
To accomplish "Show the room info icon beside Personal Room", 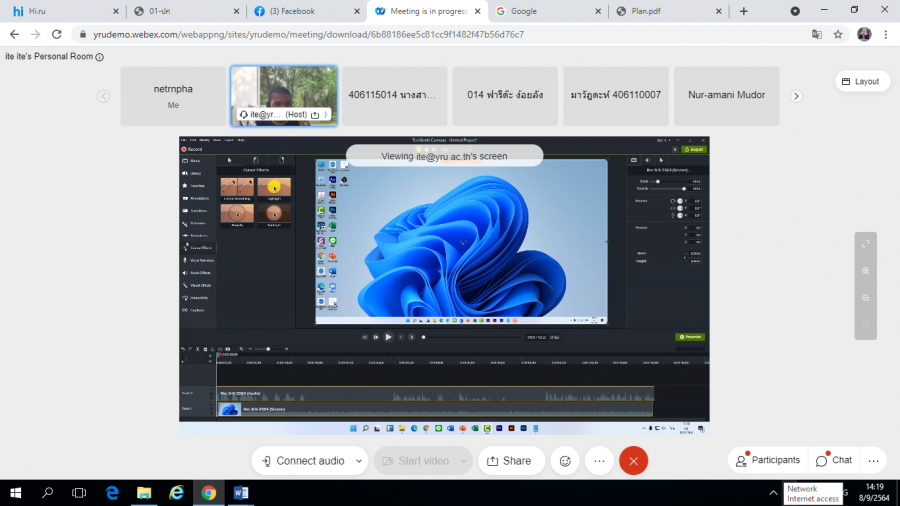I will 100,57.
